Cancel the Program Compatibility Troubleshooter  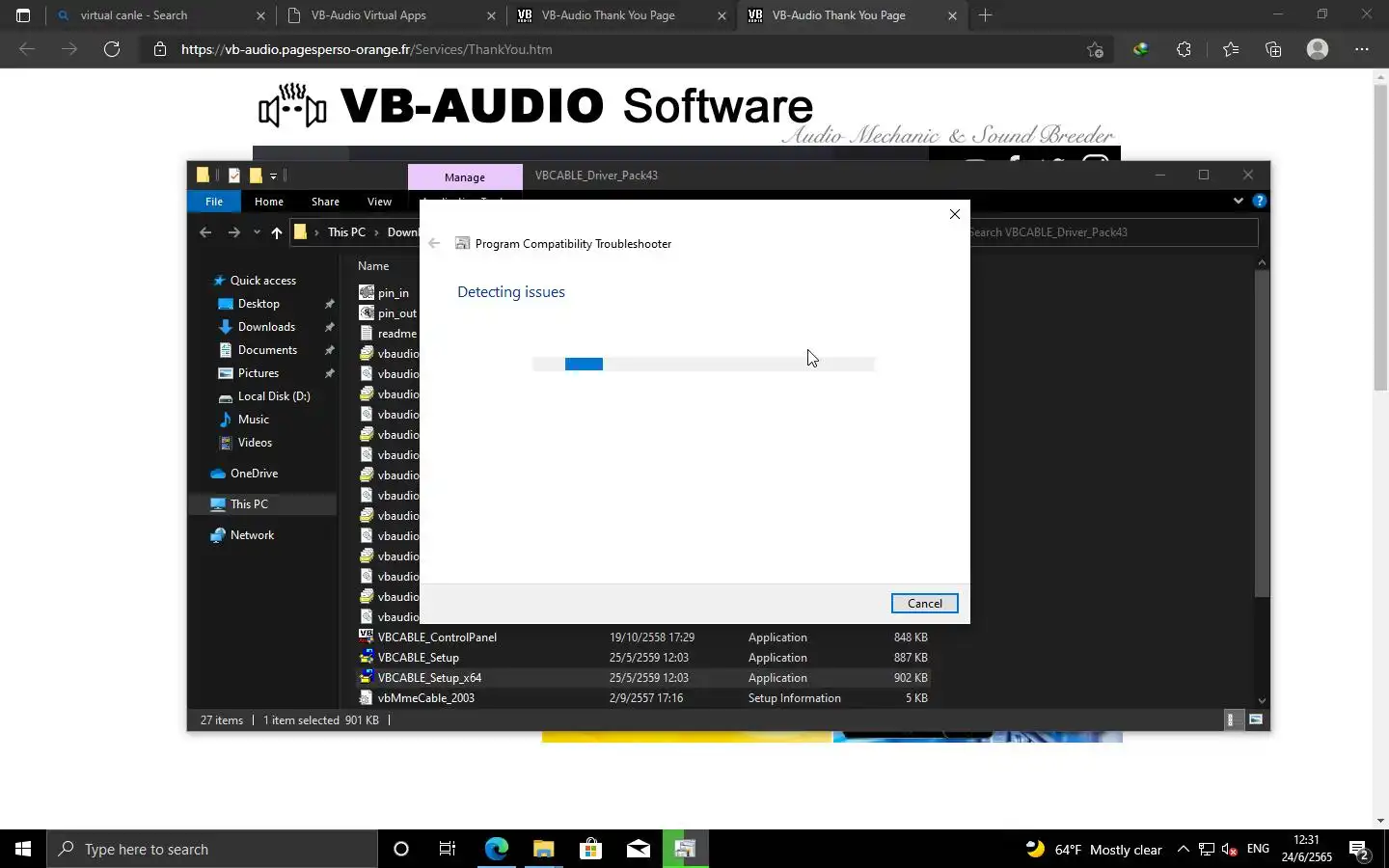pyautogui.click(x=924, y=603)
